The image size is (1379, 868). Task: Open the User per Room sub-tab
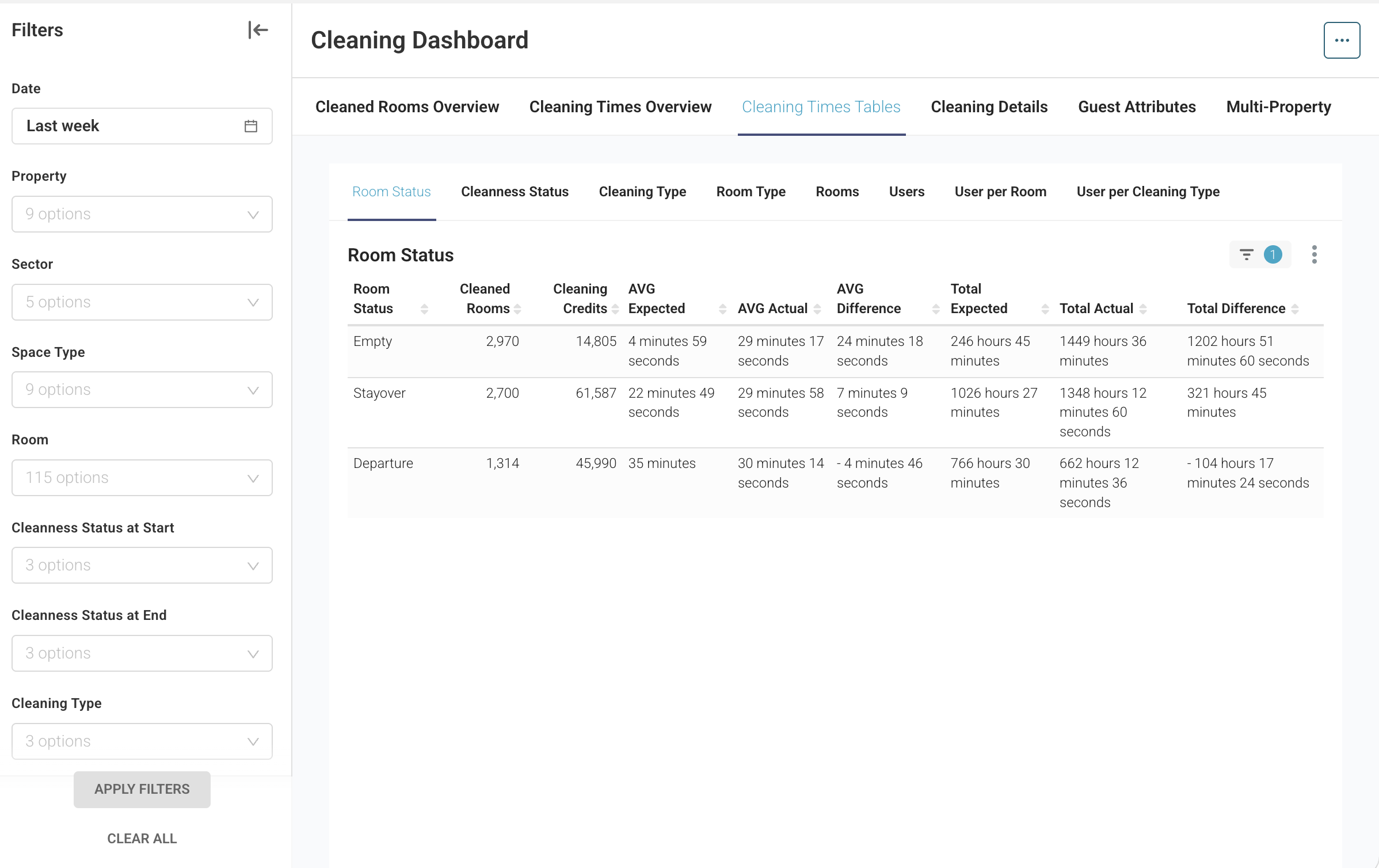tap(1000, 192)
